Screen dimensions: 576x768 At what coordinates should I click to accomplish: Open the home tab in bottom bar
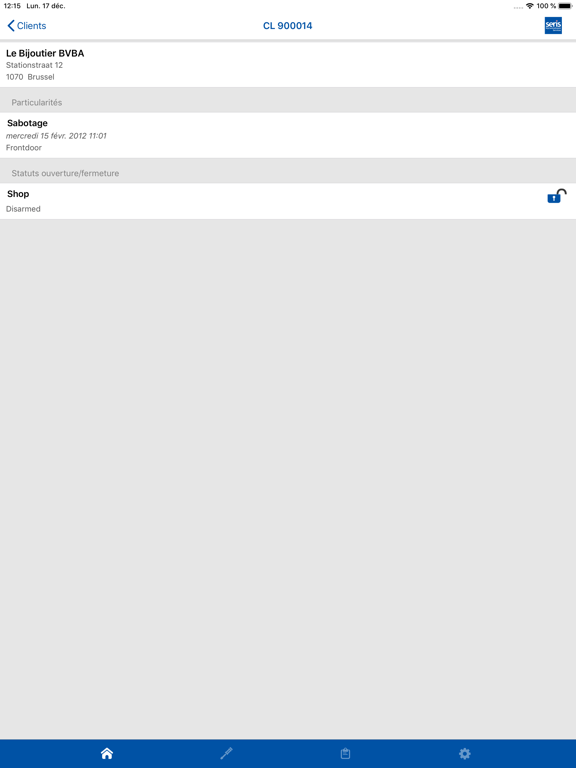click(107, 753)
